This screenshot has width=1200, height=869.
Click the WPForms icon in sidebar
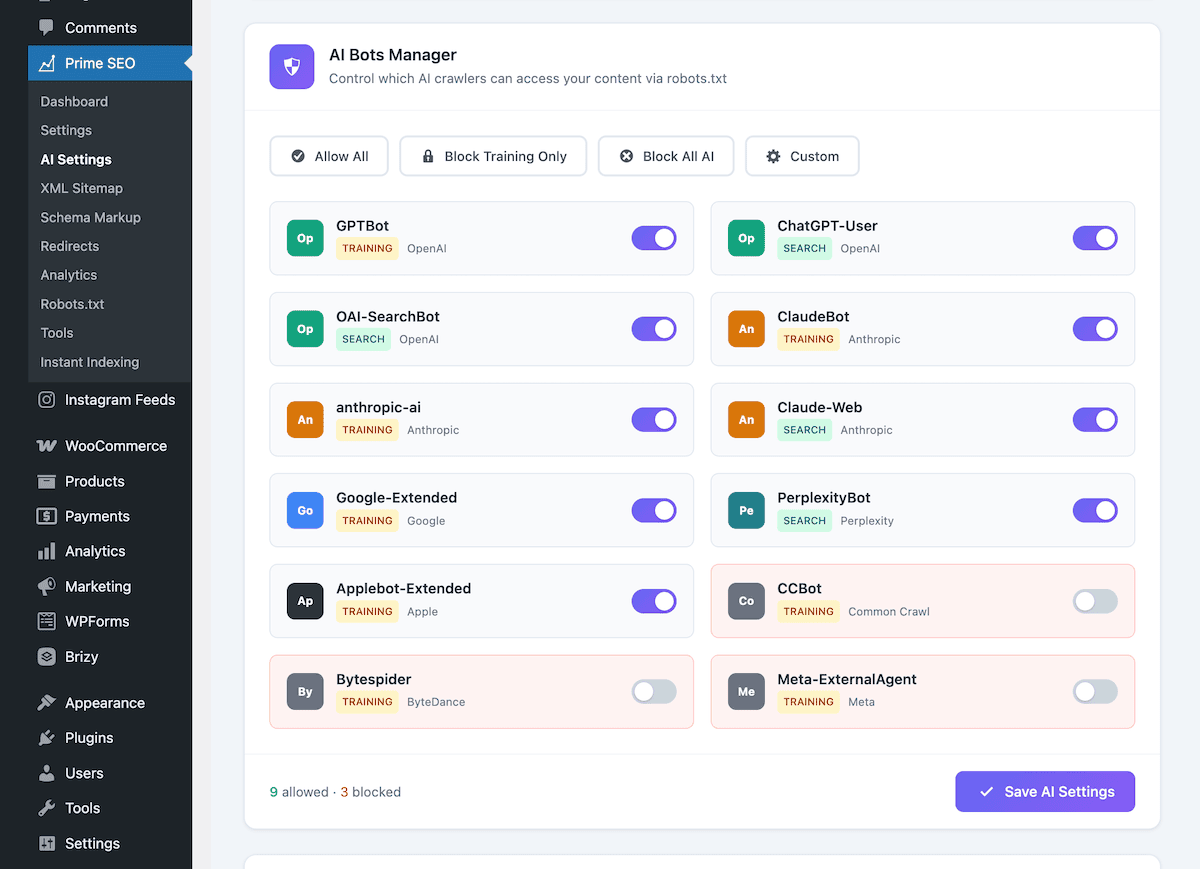46,621
